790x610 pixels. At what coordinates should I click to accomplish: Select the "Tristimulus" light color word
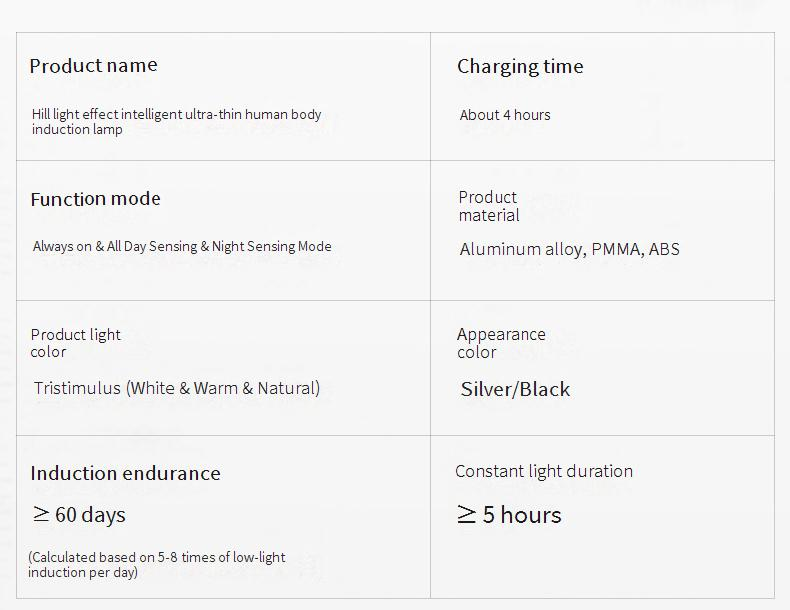77,388
